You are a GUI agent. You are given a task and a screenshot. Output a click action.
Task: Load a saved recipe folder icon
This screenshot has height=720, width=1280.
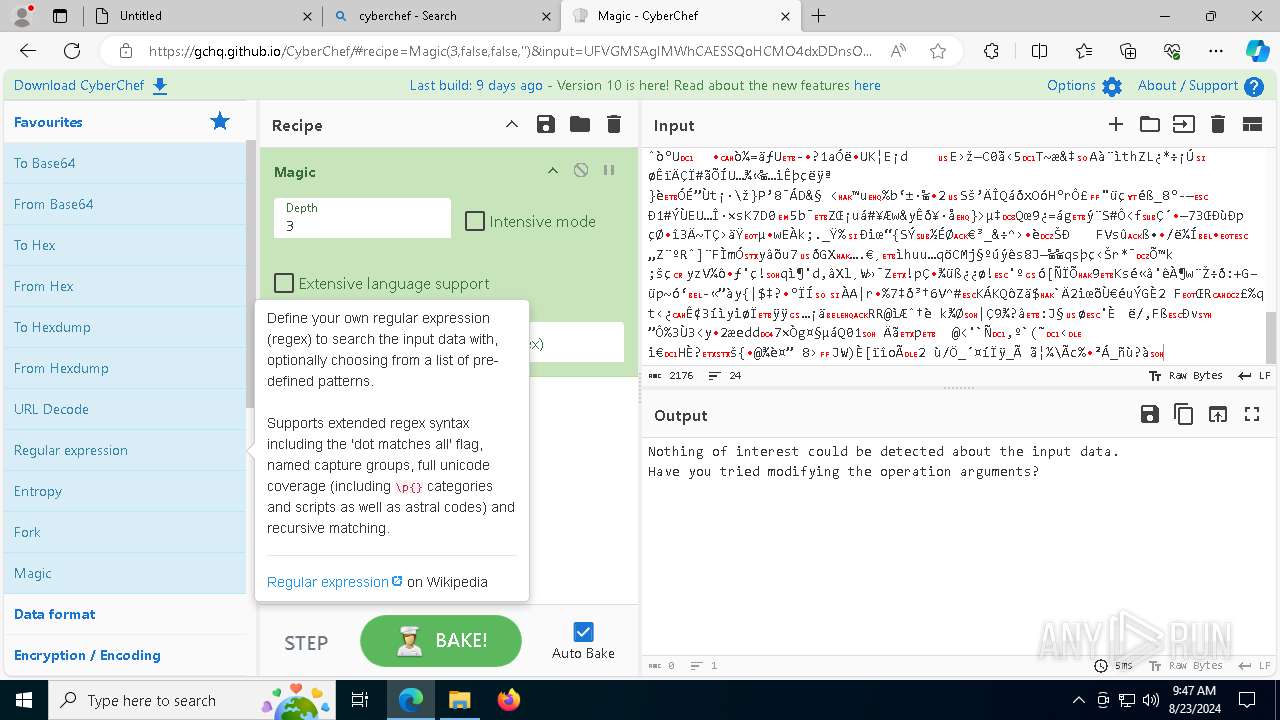(580, 124)
